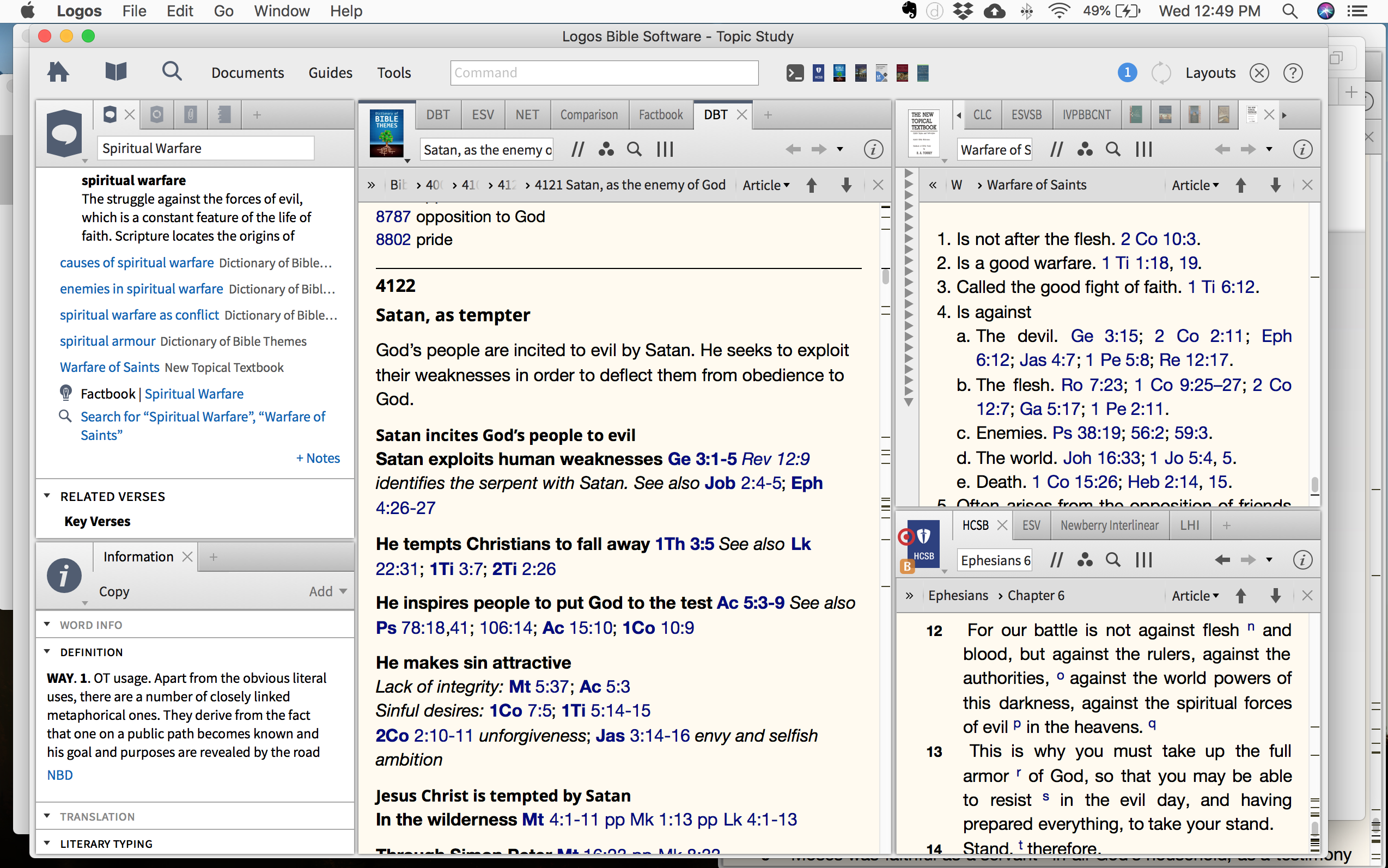Open the panel info icon in DBT panel
The image size is (1388, 868).
point(873,150)
